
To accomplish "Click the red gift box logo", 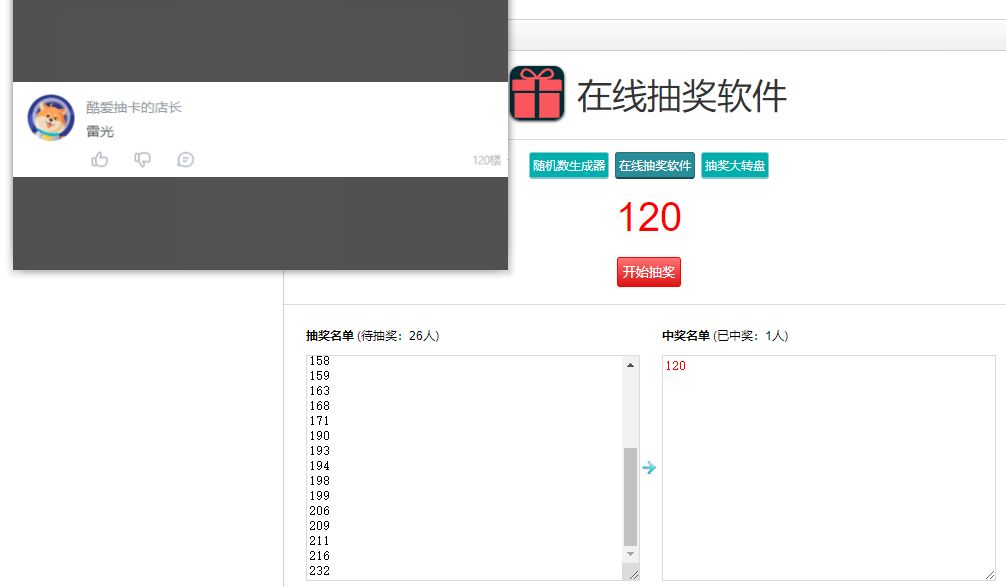I will (537, 94).
